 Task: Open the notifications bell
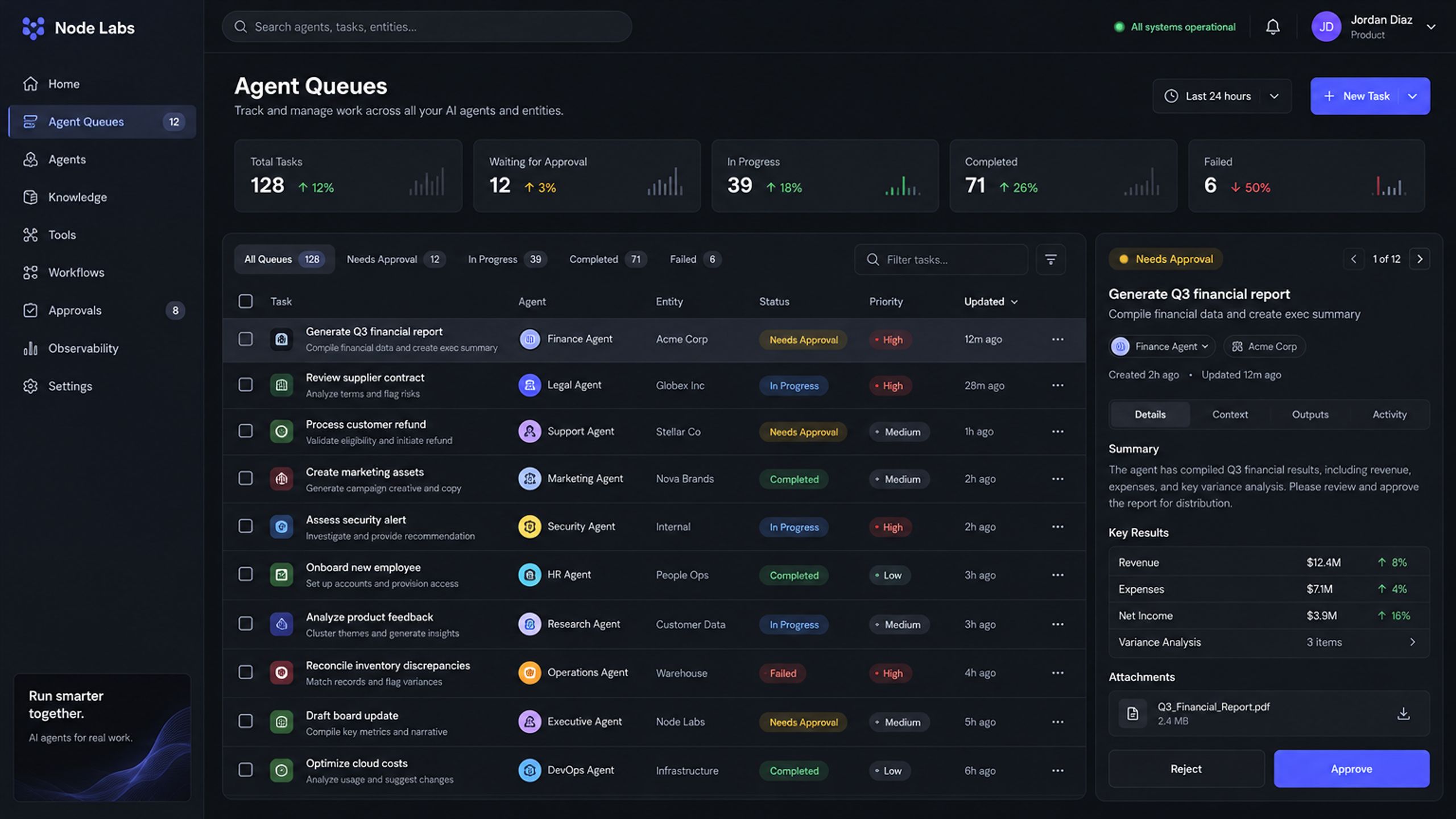(x=1272, y=27)
